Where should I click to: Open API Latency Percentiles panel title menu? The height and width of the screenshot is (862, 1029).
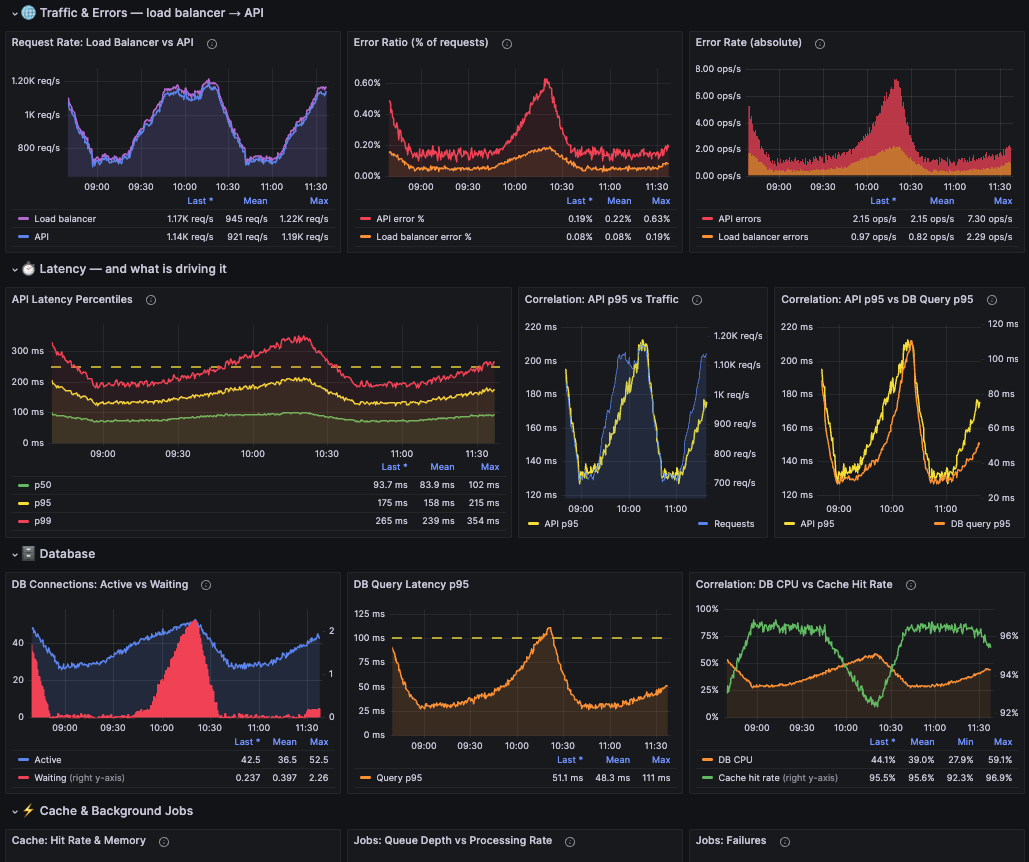(x=72, y=299)
